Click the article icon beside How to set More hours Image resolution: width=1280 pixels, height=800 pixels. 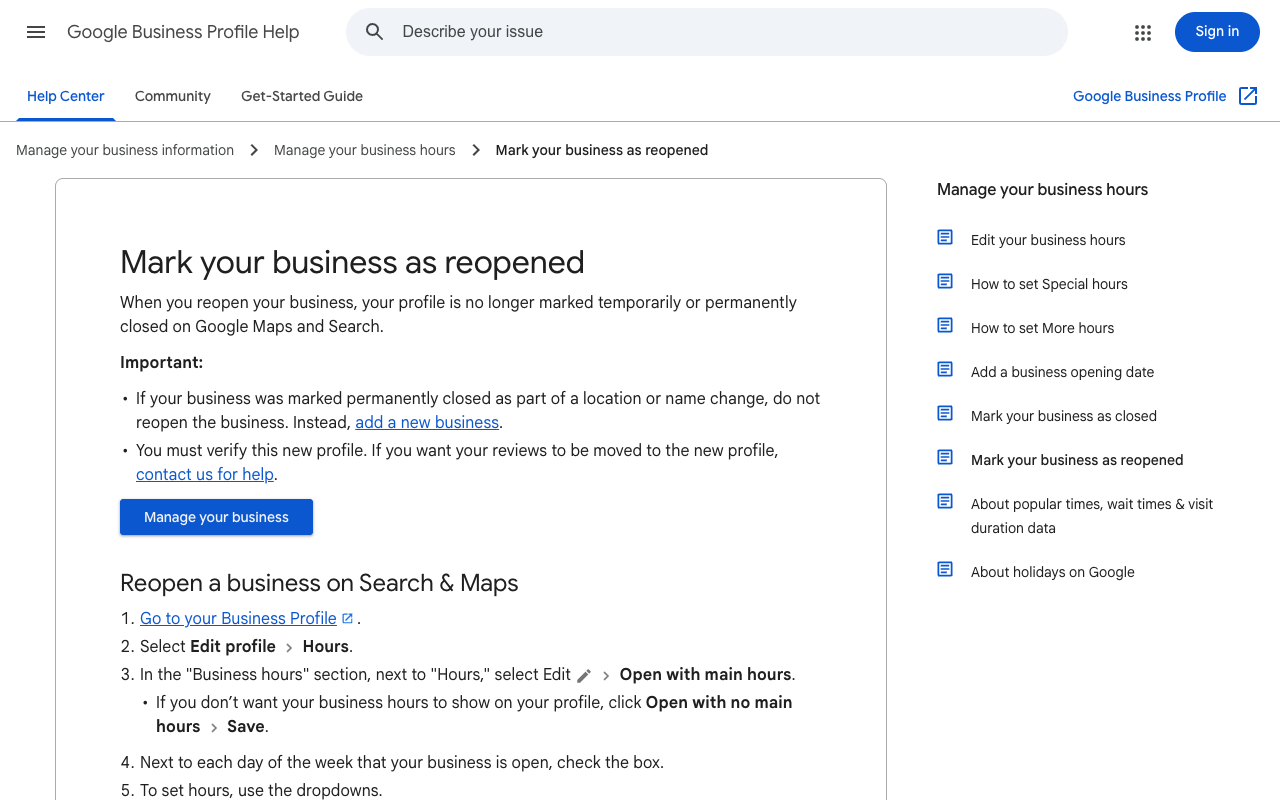tap(945, 325)
